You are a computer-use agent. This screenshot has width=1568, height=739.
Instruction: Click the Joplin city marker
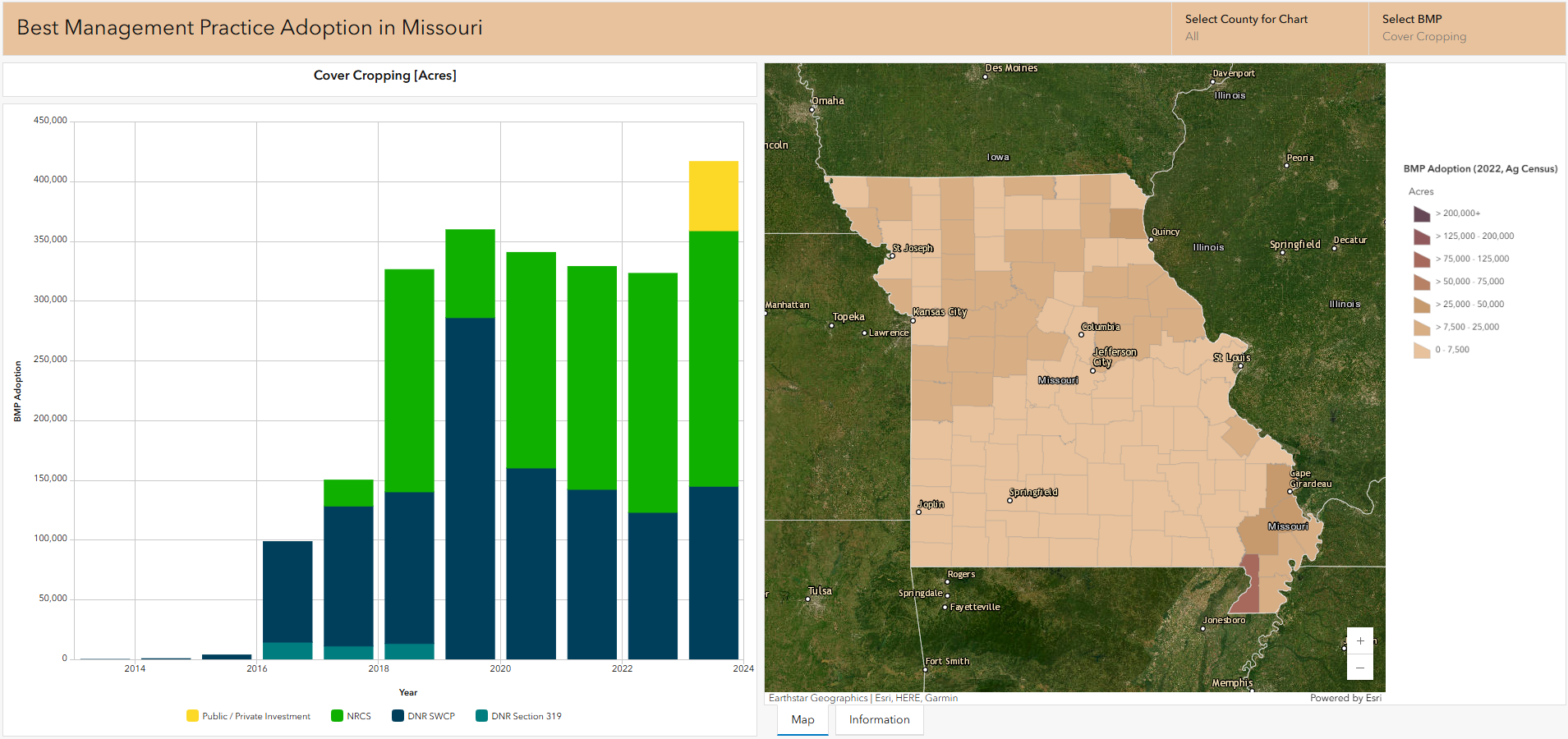coord(918,512)
